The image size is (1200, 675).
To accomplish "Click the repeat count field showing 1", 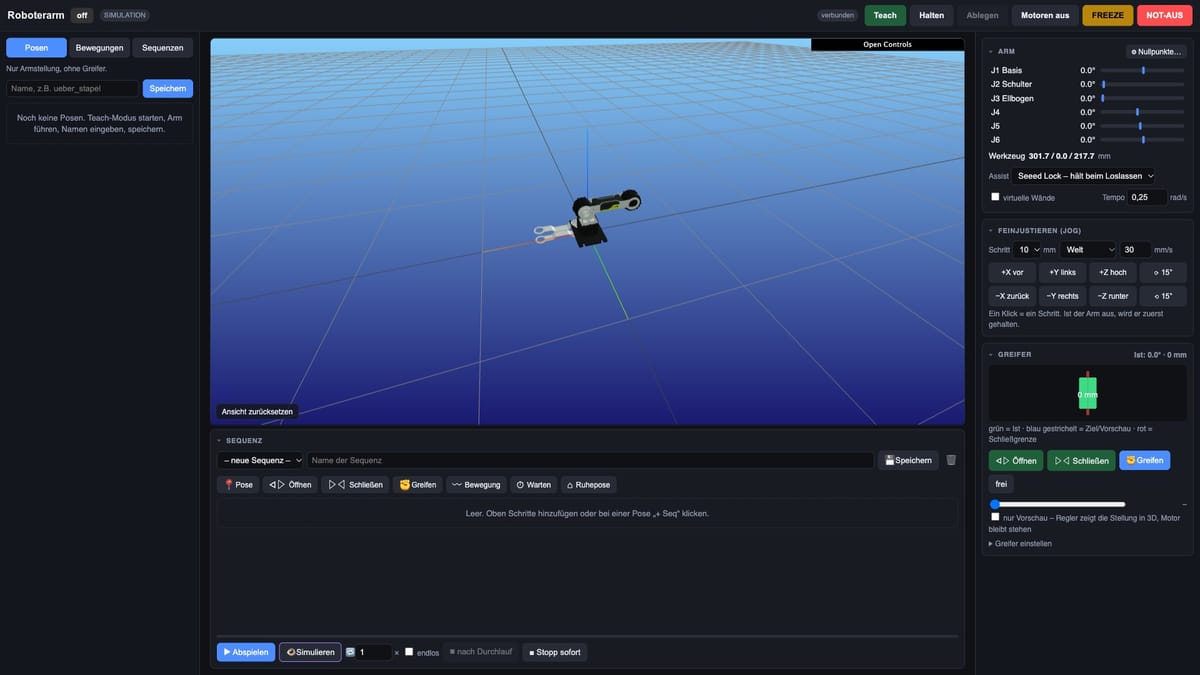I will point(374,652).
